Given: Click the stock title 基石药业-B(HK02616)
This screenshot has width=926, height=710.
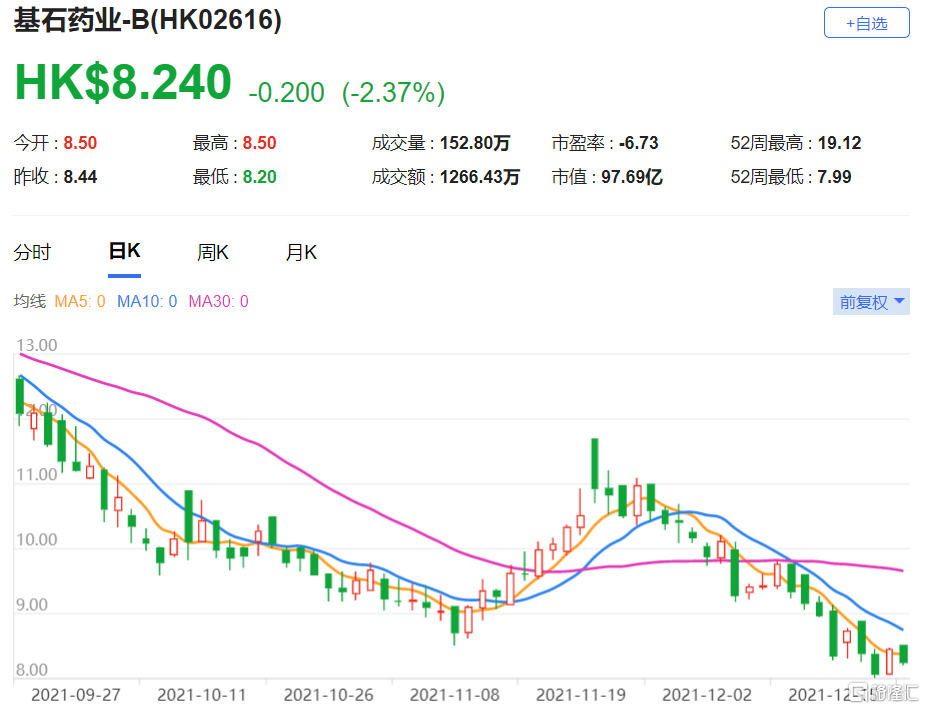Looking at the screenshot, I should (x=147, y=21).
